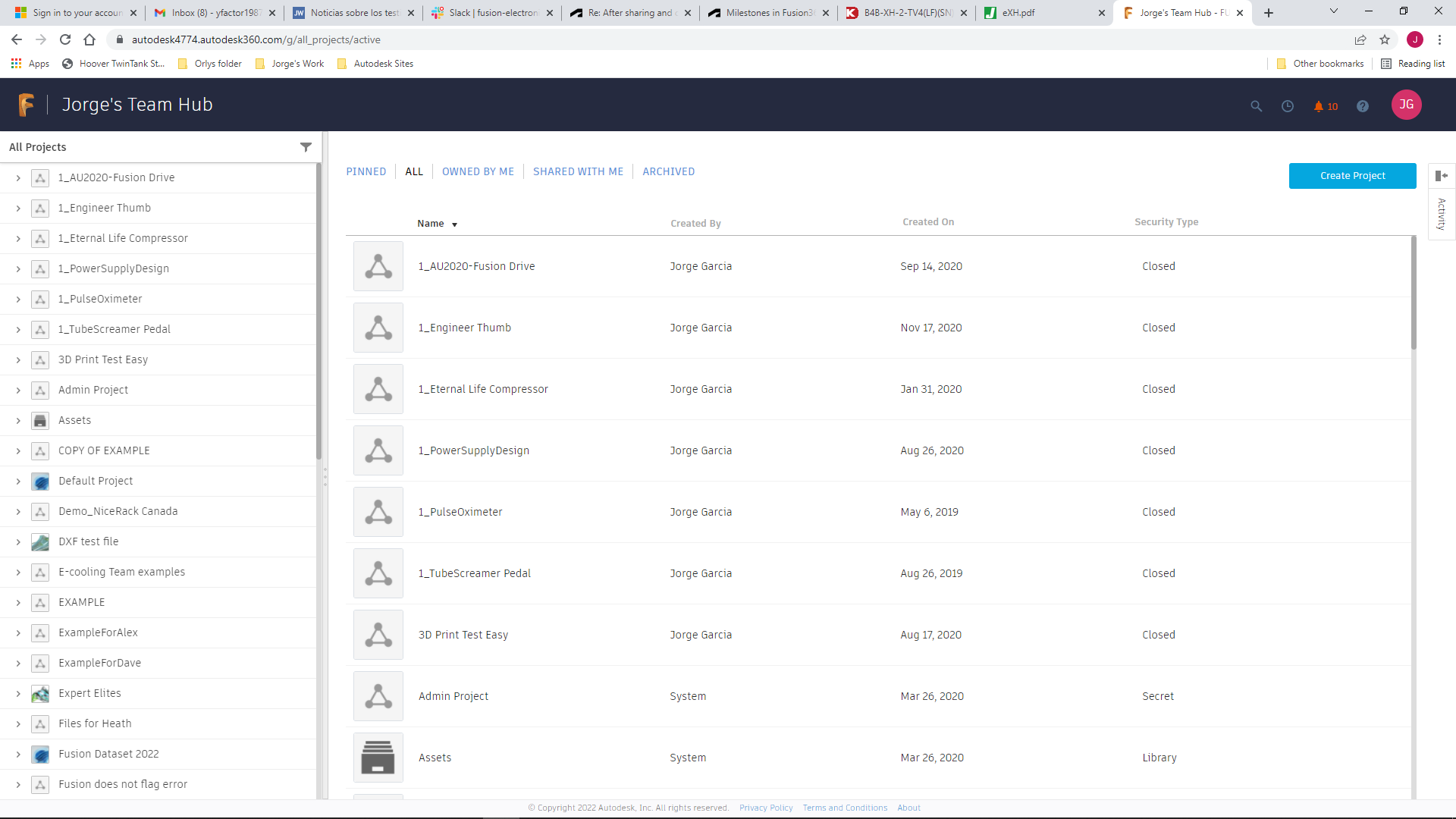Screen dimensions: 1456x819
Task: Click the Create Project button
Action: 1352,176
